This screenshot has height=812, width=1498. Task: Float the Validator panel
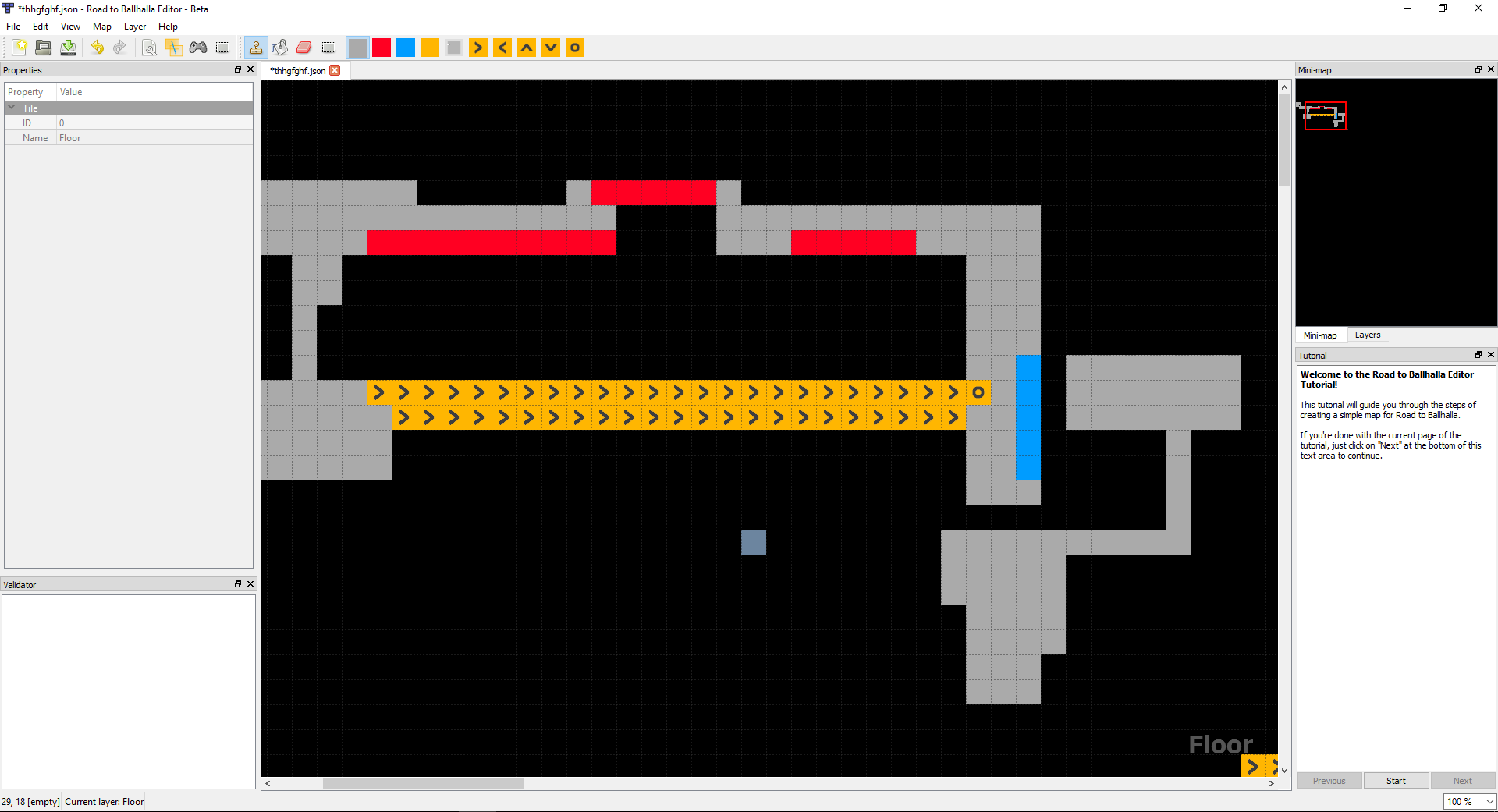click(238, 584)
